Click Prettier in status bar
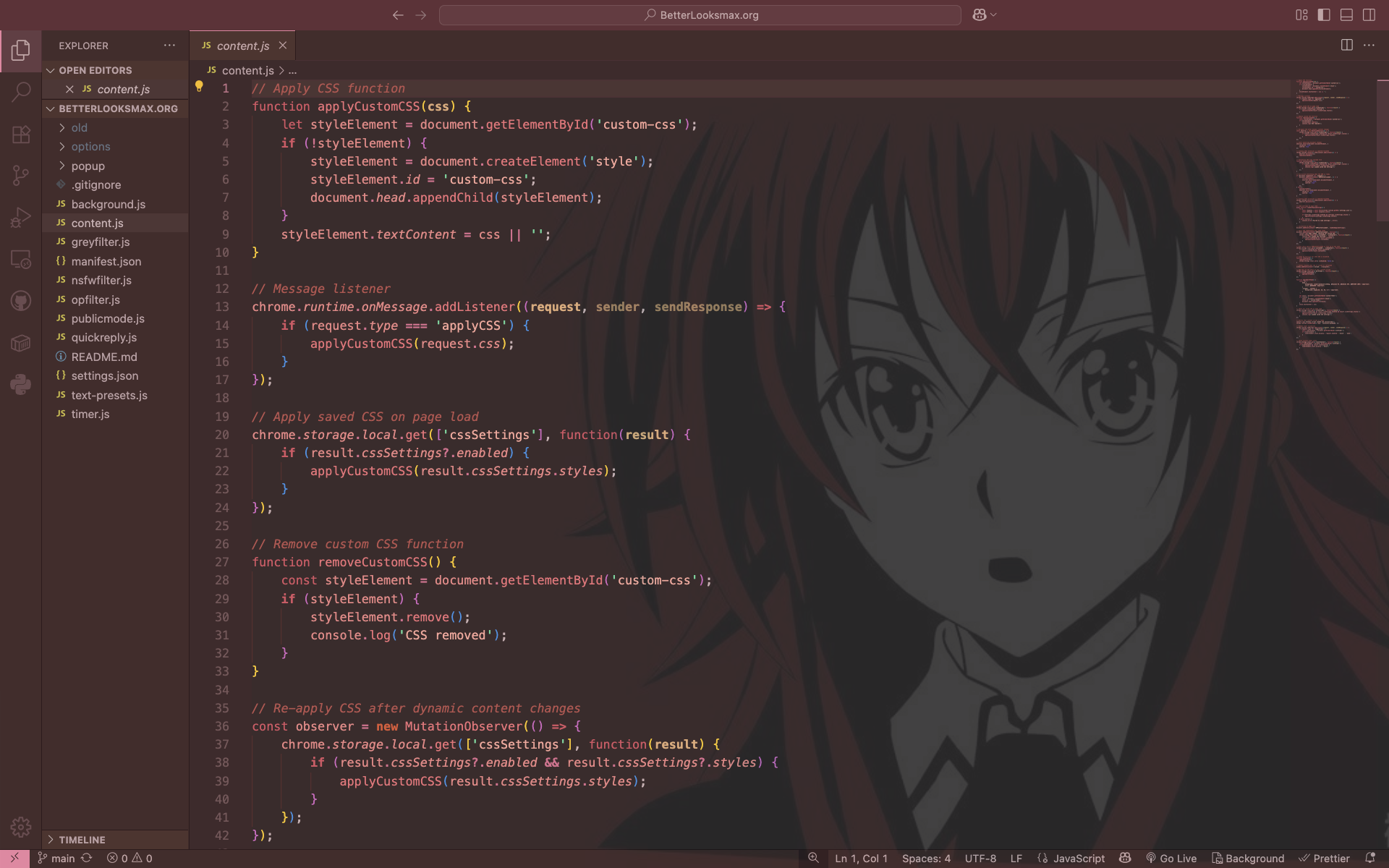The image size is (1389, 868). (1324, 858)
